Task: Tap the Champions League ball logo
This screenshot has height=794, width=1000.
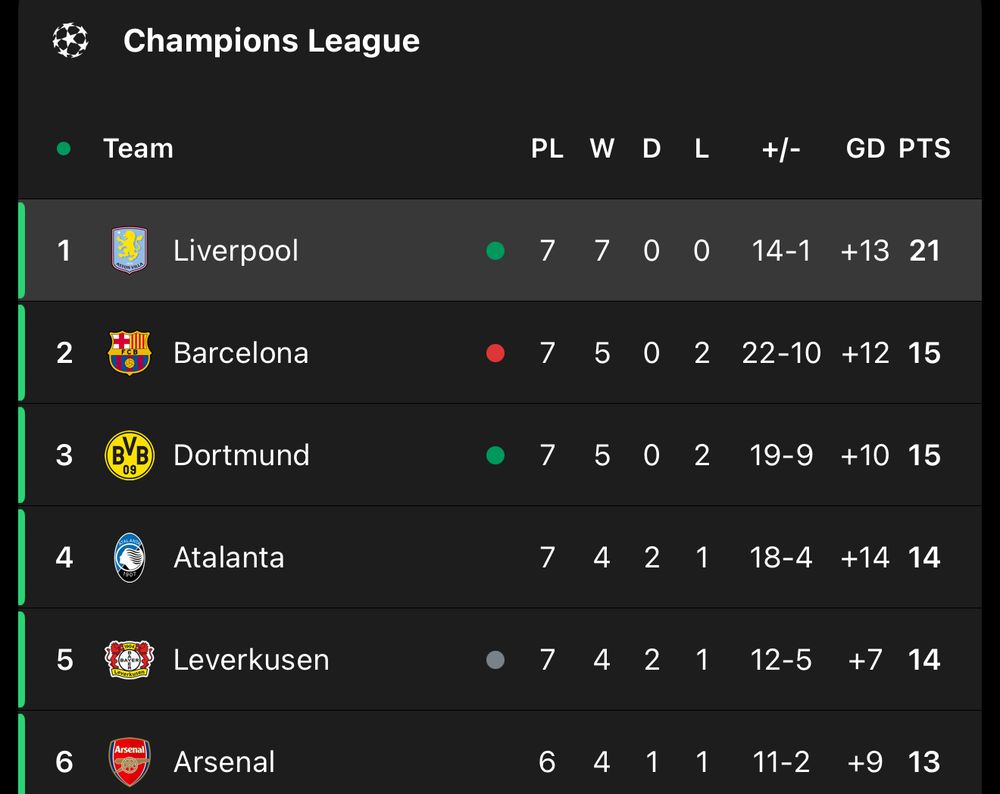Action: pyautogui.click(x=70, y=40)
